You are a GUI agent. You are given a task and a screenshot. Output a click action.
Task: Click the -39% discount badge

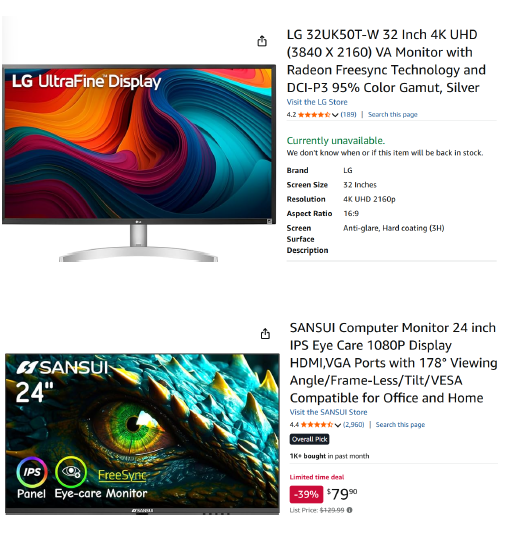306,494
